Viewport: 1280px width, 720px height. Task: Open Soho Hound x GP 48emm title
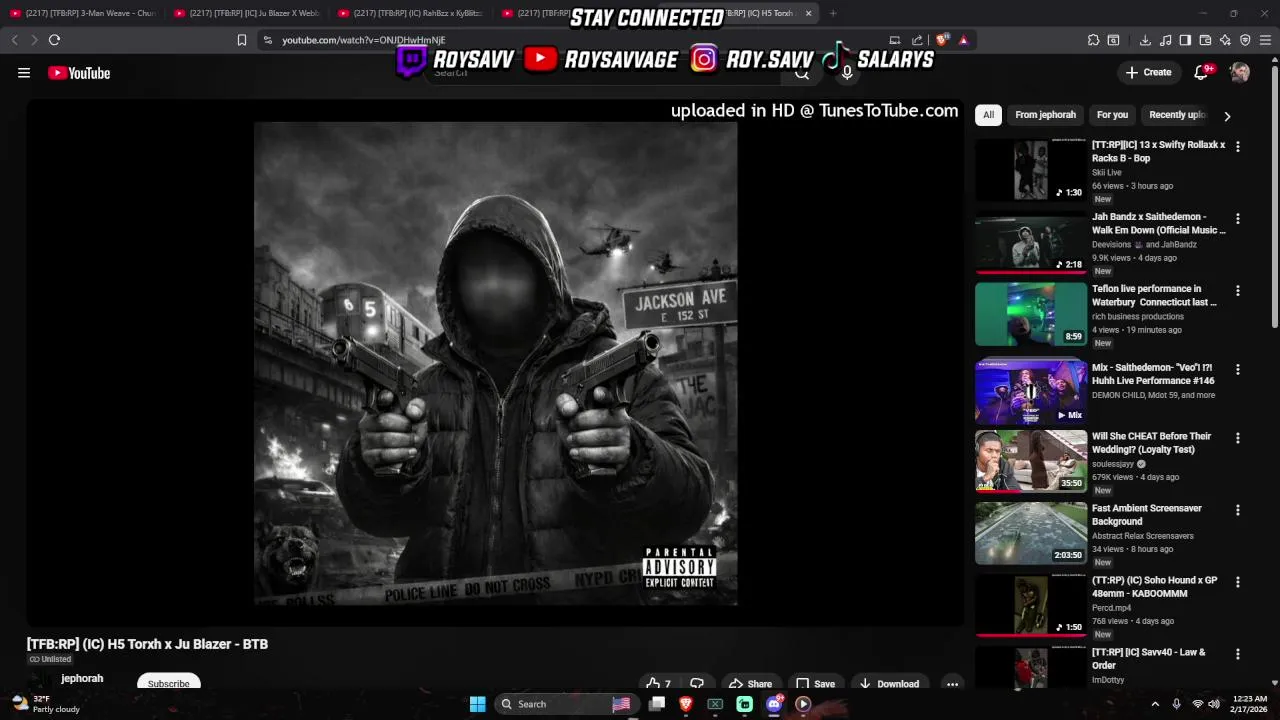pyautogui.click(x=1154, y=587)
